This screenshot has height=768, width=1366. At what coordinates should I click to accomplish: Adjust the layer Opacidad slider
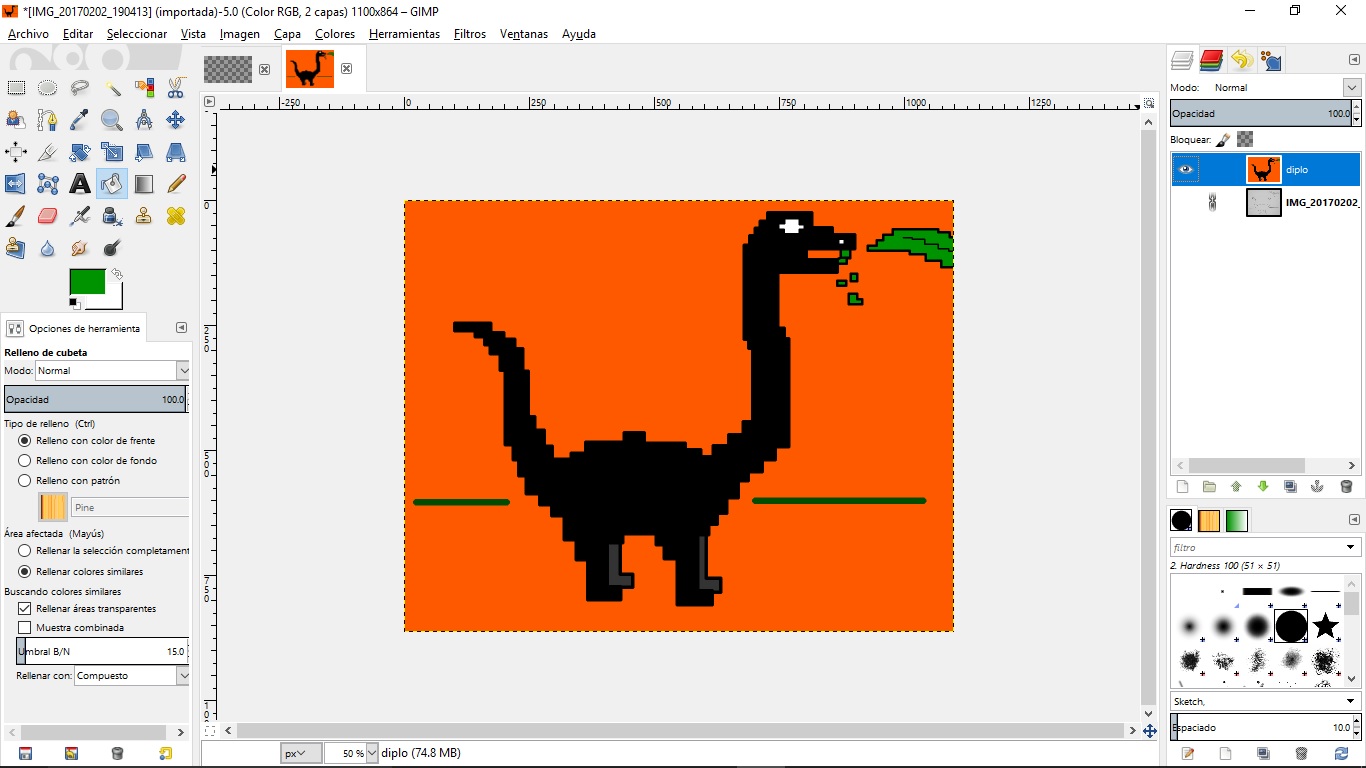point(1266,114)
